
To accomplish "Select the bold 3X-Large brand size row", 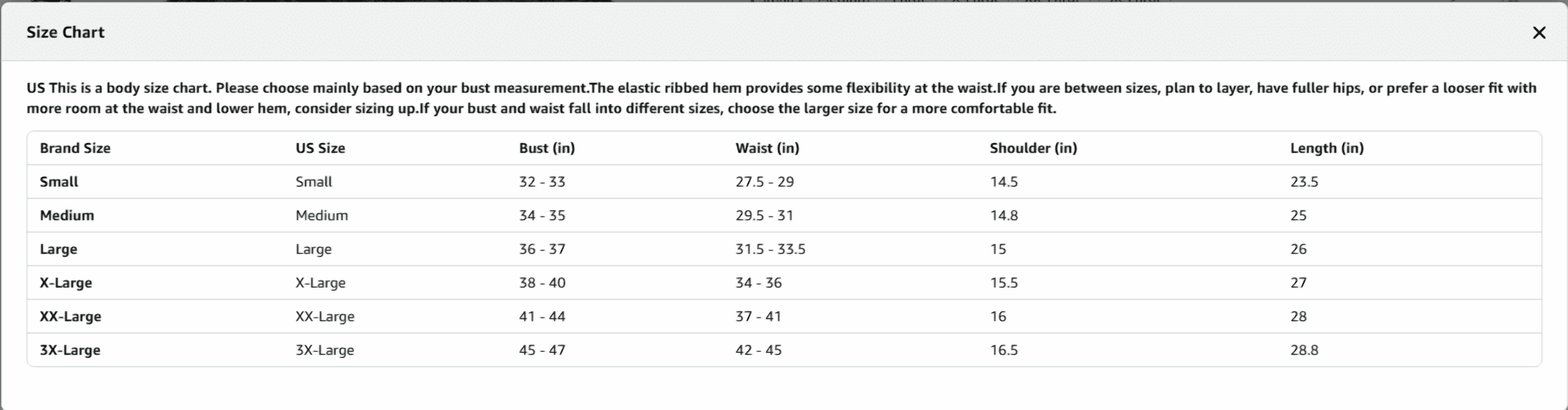I will pyautogui.click(x=70, y=350).
